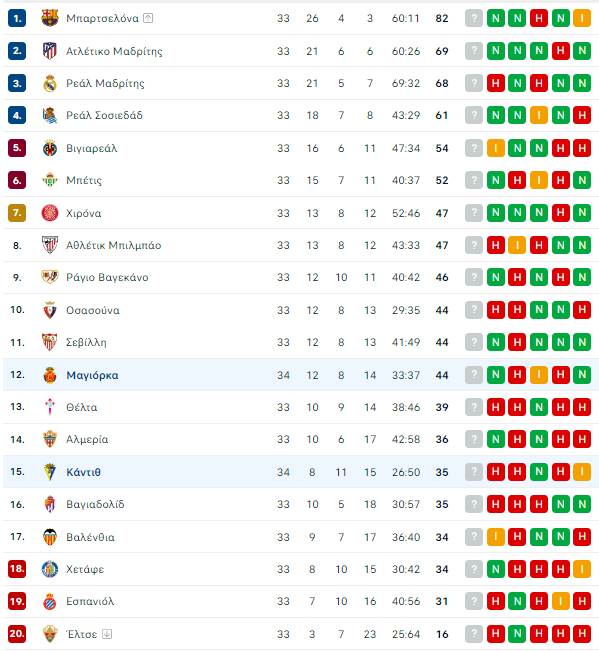Click promotion arrow icon beside Μπαρτσελόνα
The width and height of the screenshot is (599, 651).
point(148,18)
